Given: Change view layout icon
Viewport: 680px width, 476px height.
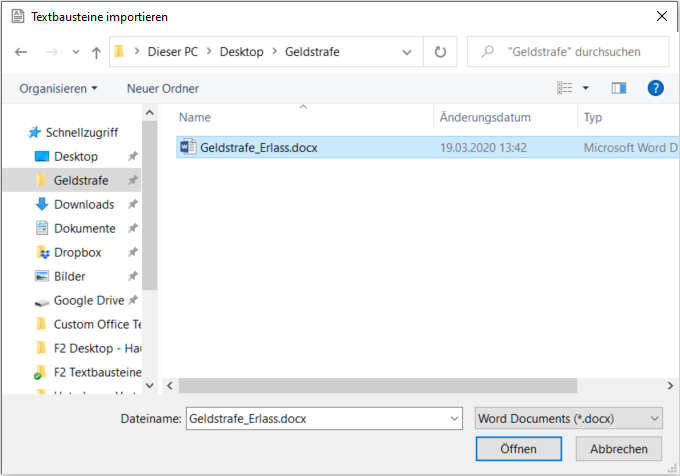Looking at the screenshot, I should click(566, 88).
